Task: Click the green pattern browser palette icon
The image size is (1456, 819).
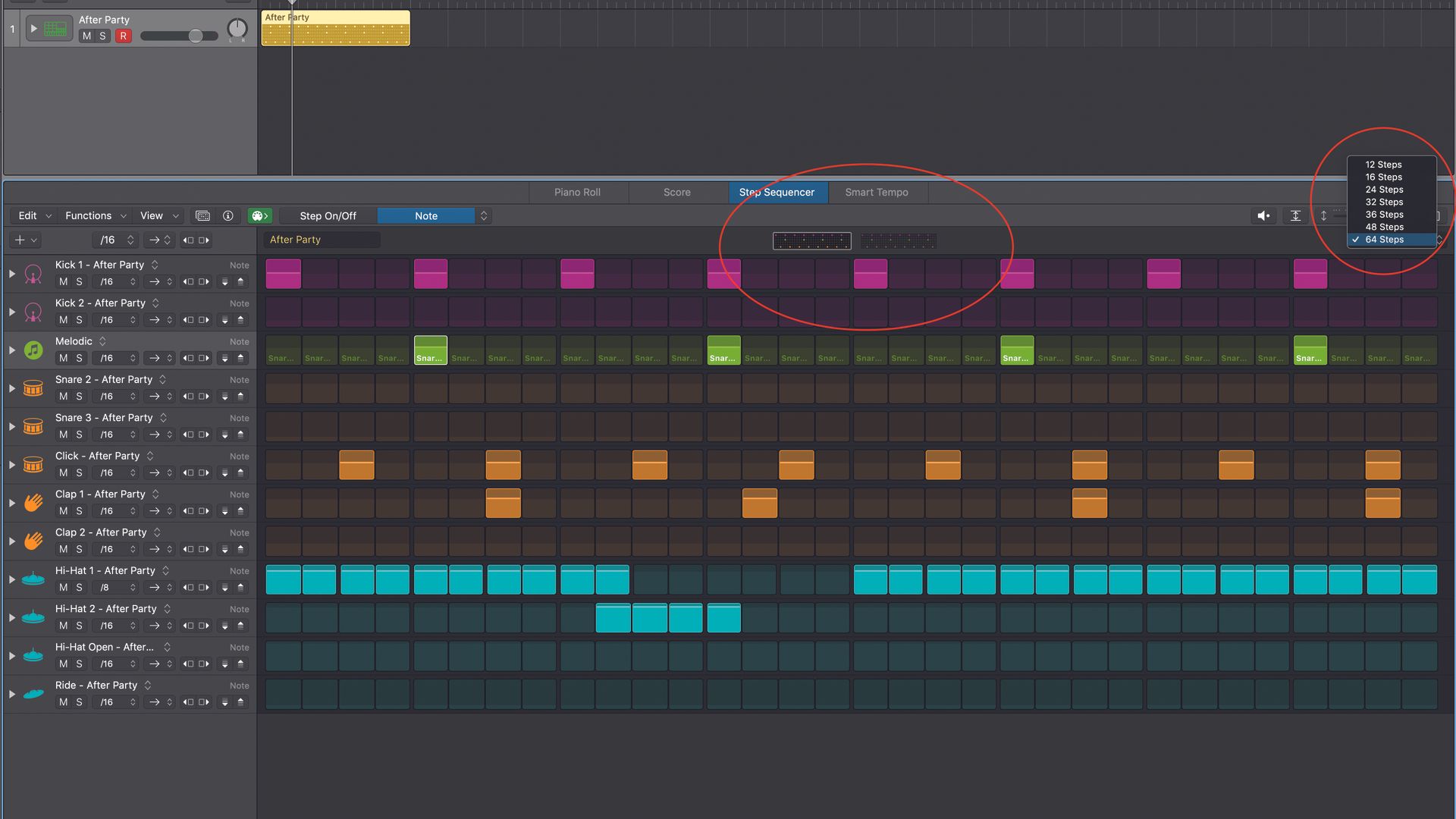Action: [259, 216]
